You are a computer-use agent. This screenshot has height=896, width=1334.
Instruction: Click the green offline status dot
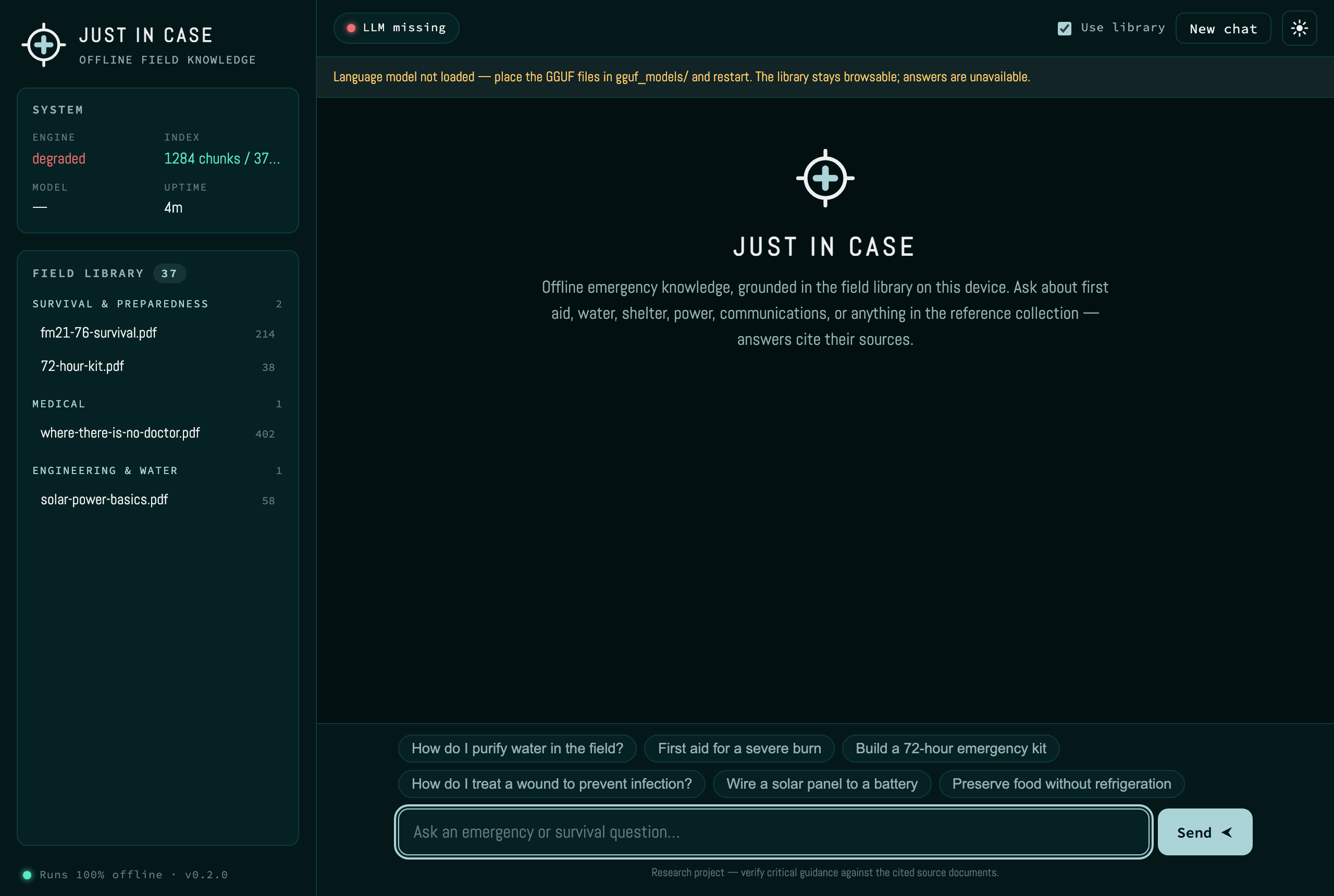point(27,875)
